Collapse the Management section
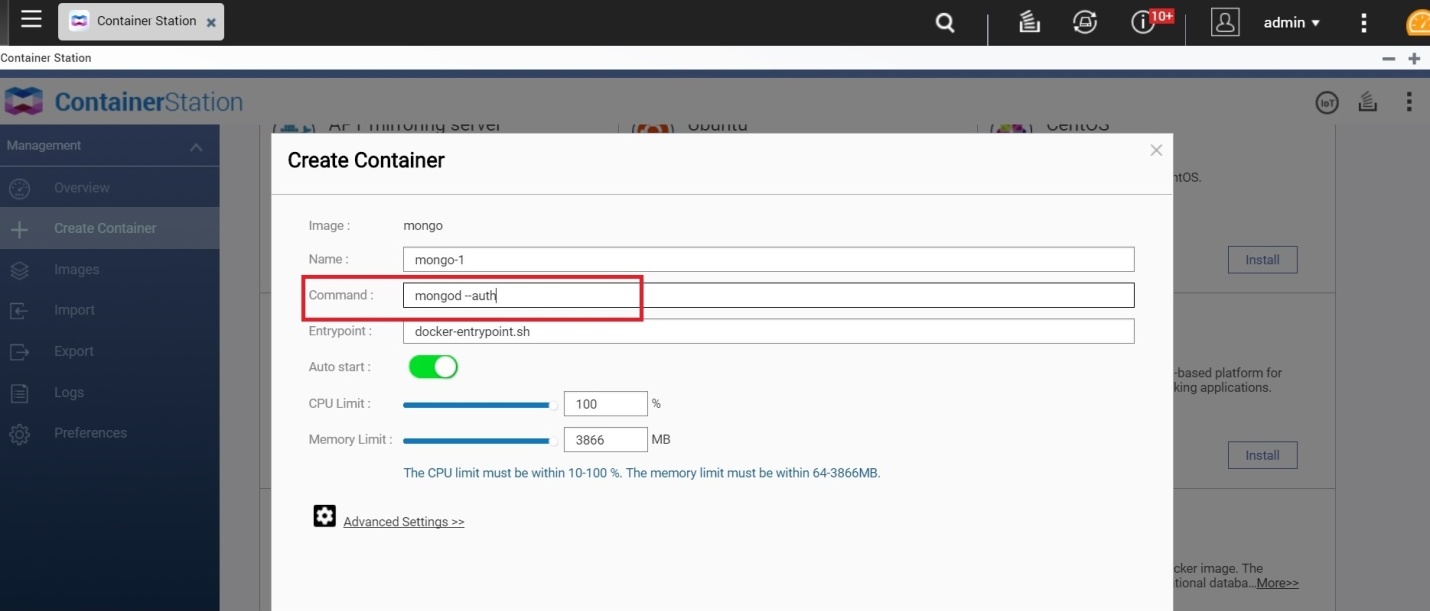Screen dimensions: 1430x611 (196, 147)
